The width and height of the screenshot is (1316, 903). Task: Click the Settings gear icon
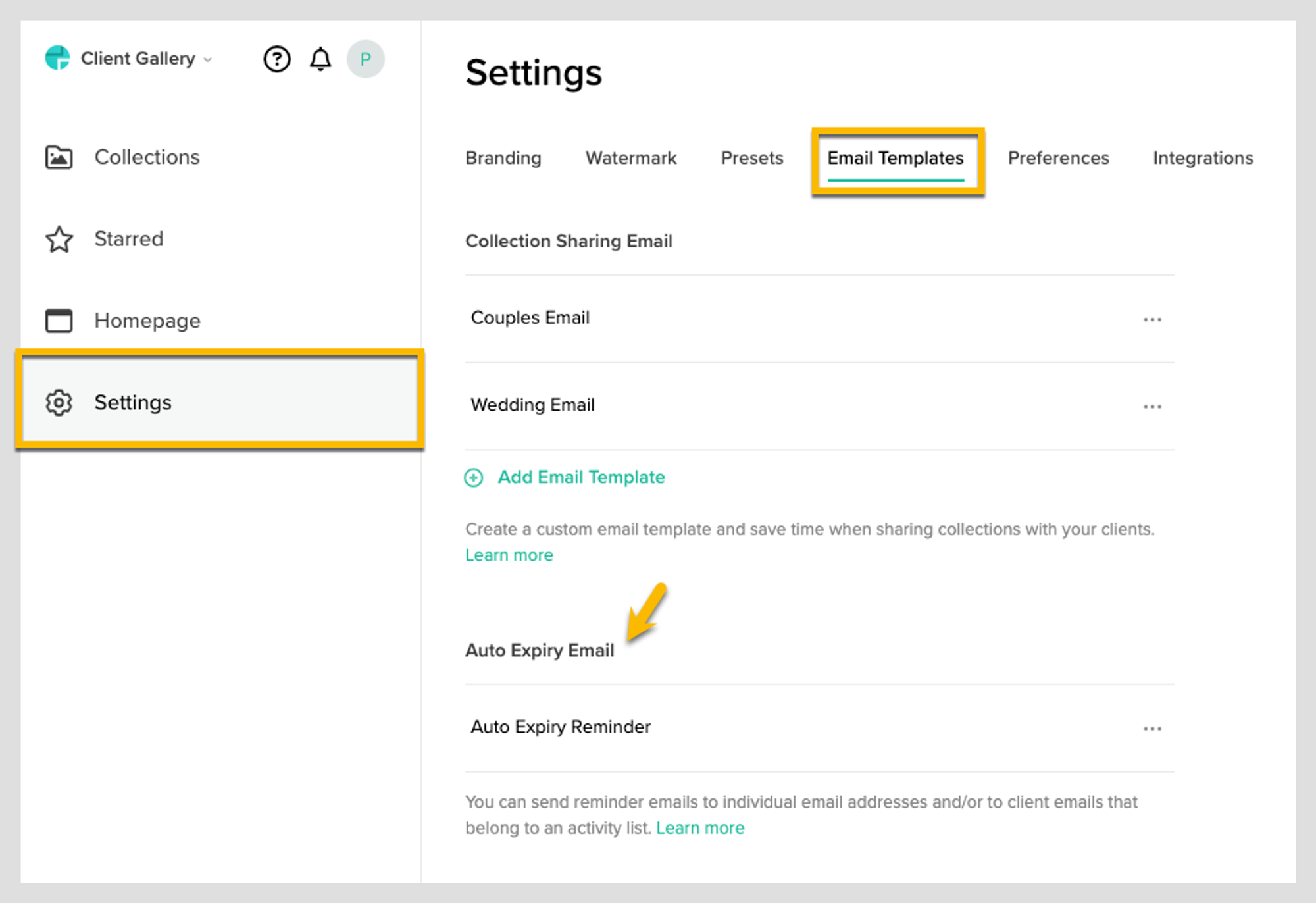(x=59, y=403)
